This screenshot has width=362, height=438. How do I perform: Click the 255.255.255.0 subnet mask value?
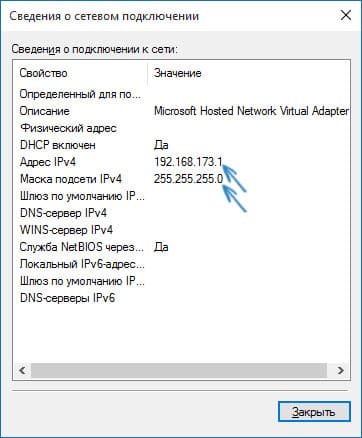coord(188,179)
